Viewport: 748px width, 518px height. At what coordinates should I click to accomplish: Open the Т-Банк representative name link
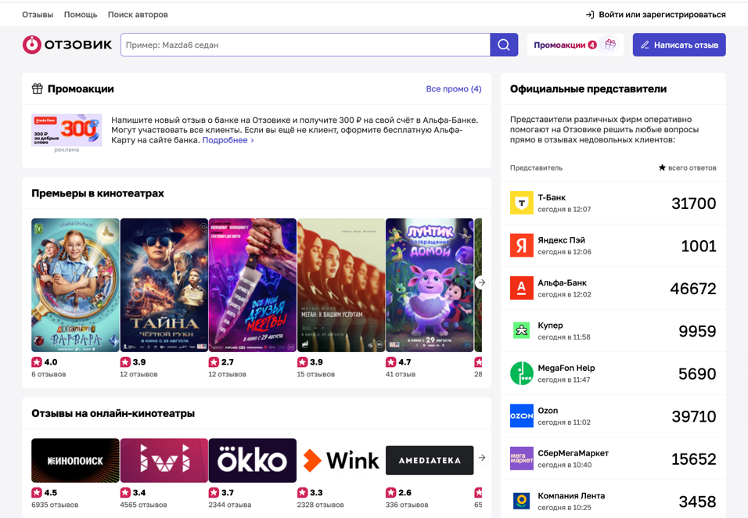pyautogui.click(x=551, y=197)
